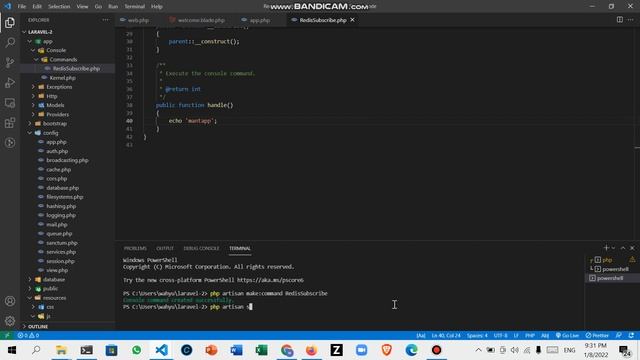Switch to the Output panel tab
This screenshot has height=360, width=640.
pyautogui.click(x=165, y=248)
